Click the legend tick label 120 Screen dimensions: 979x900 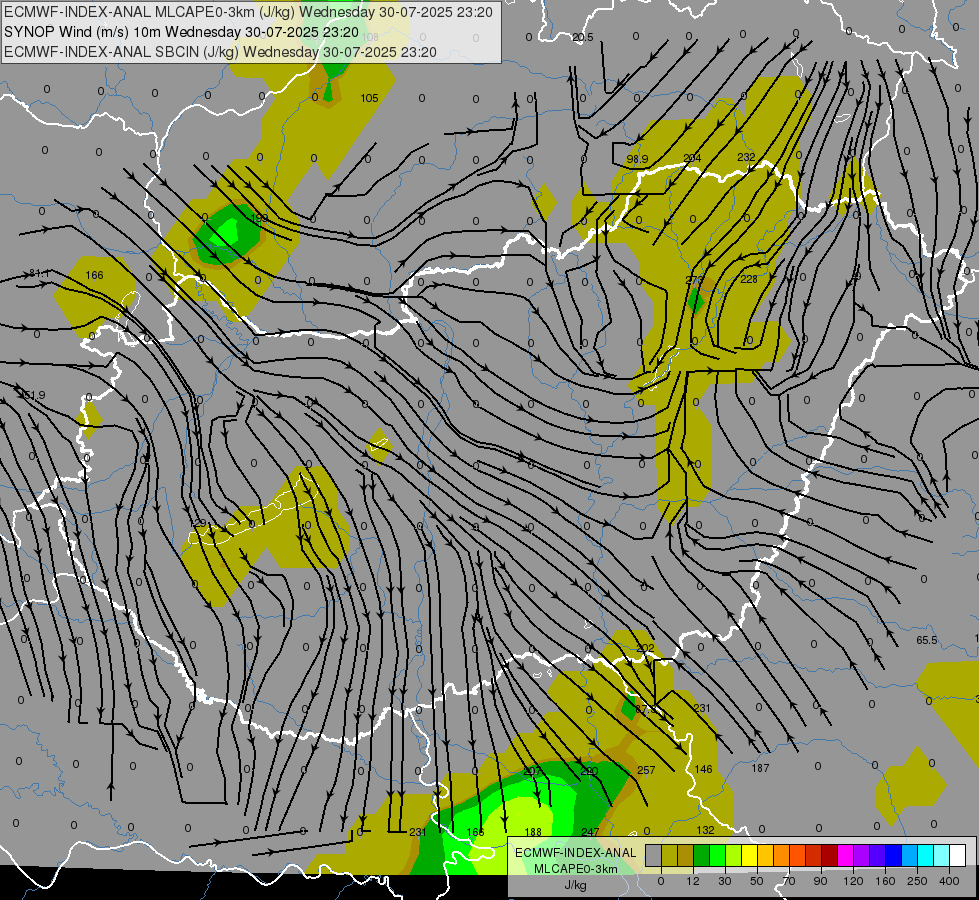pos(854,882)
